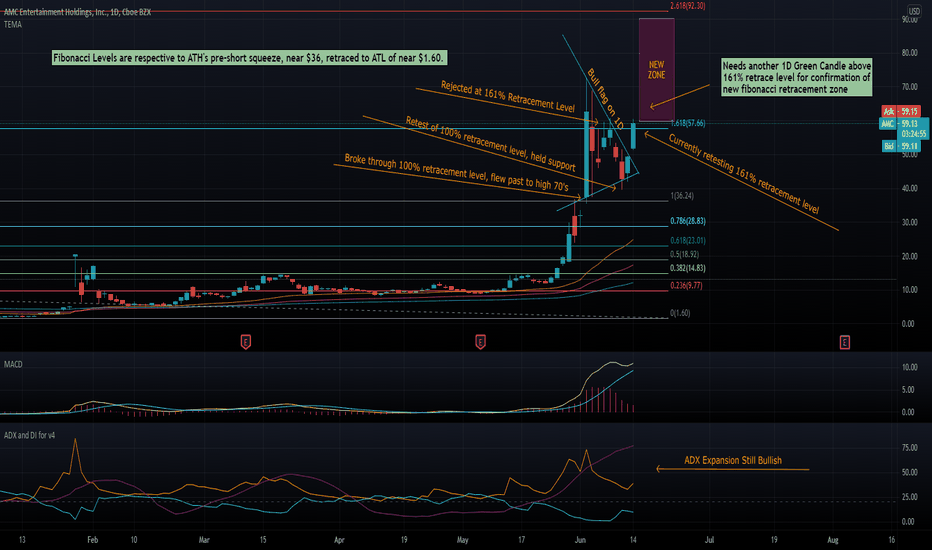Click the Mar label on time axis

point(204,540)
